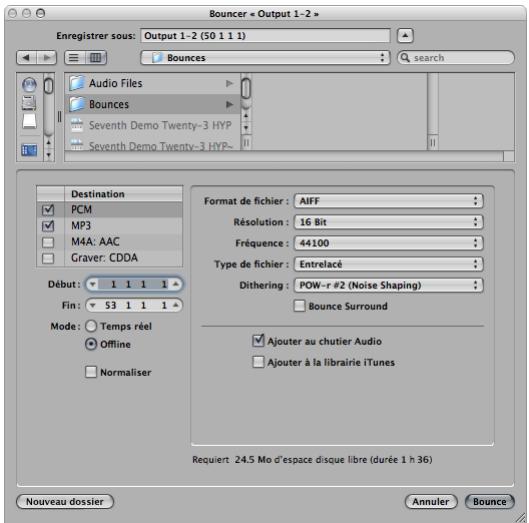This screenshot has height=523, width=529.
Task: Click the Seventh Demo Twenty-3 HYP file
Action: [x=152, y=126]
